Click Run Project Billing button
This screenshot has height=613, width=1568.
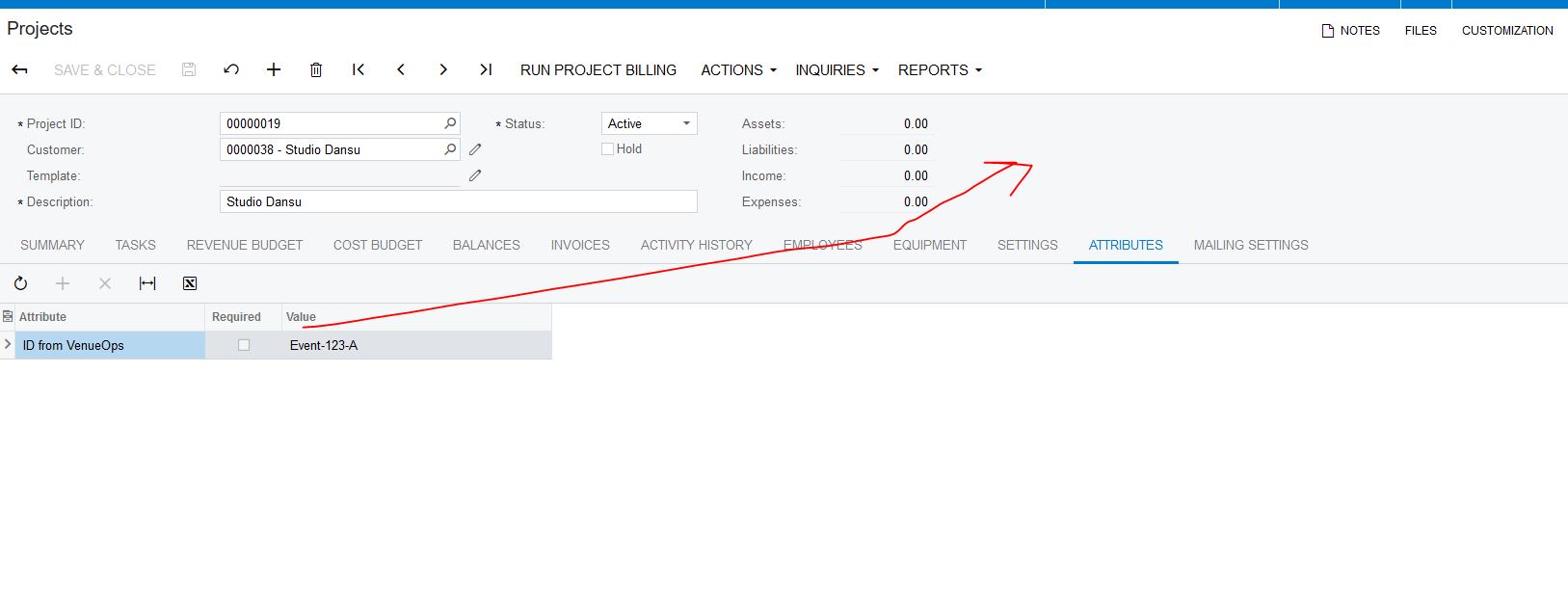coord(598,69)
